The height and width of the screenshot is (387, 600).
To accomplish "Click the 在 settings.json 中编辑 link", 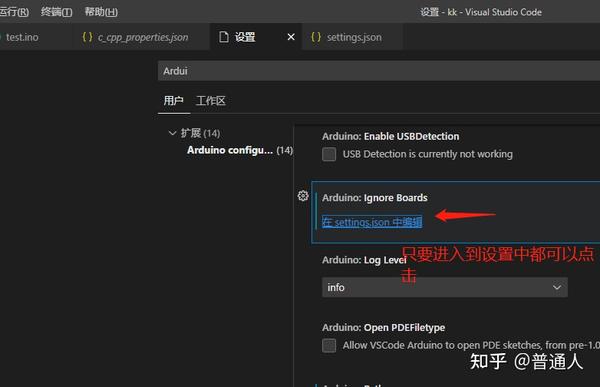I will pyautogui.click(x=372, y=222).
